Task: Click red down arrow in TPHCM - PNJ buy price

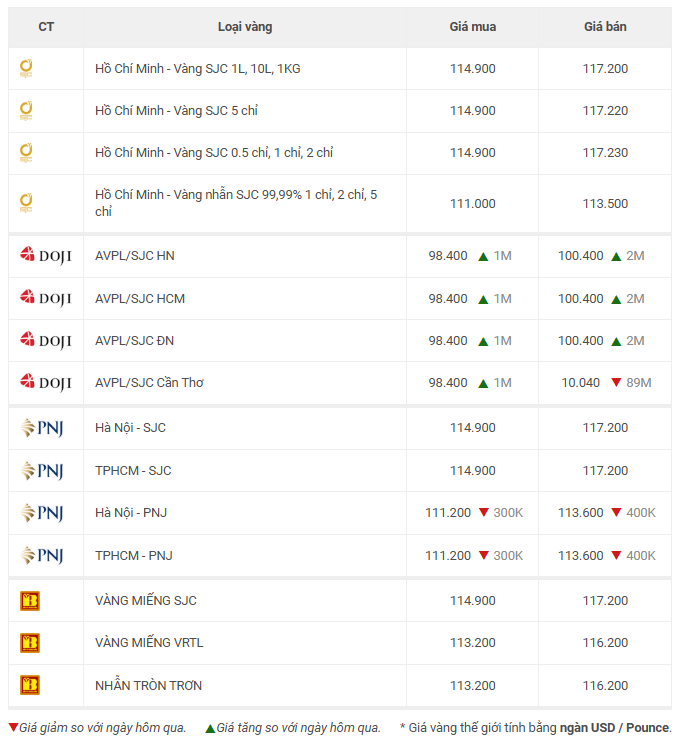Action: click(484, 555)
